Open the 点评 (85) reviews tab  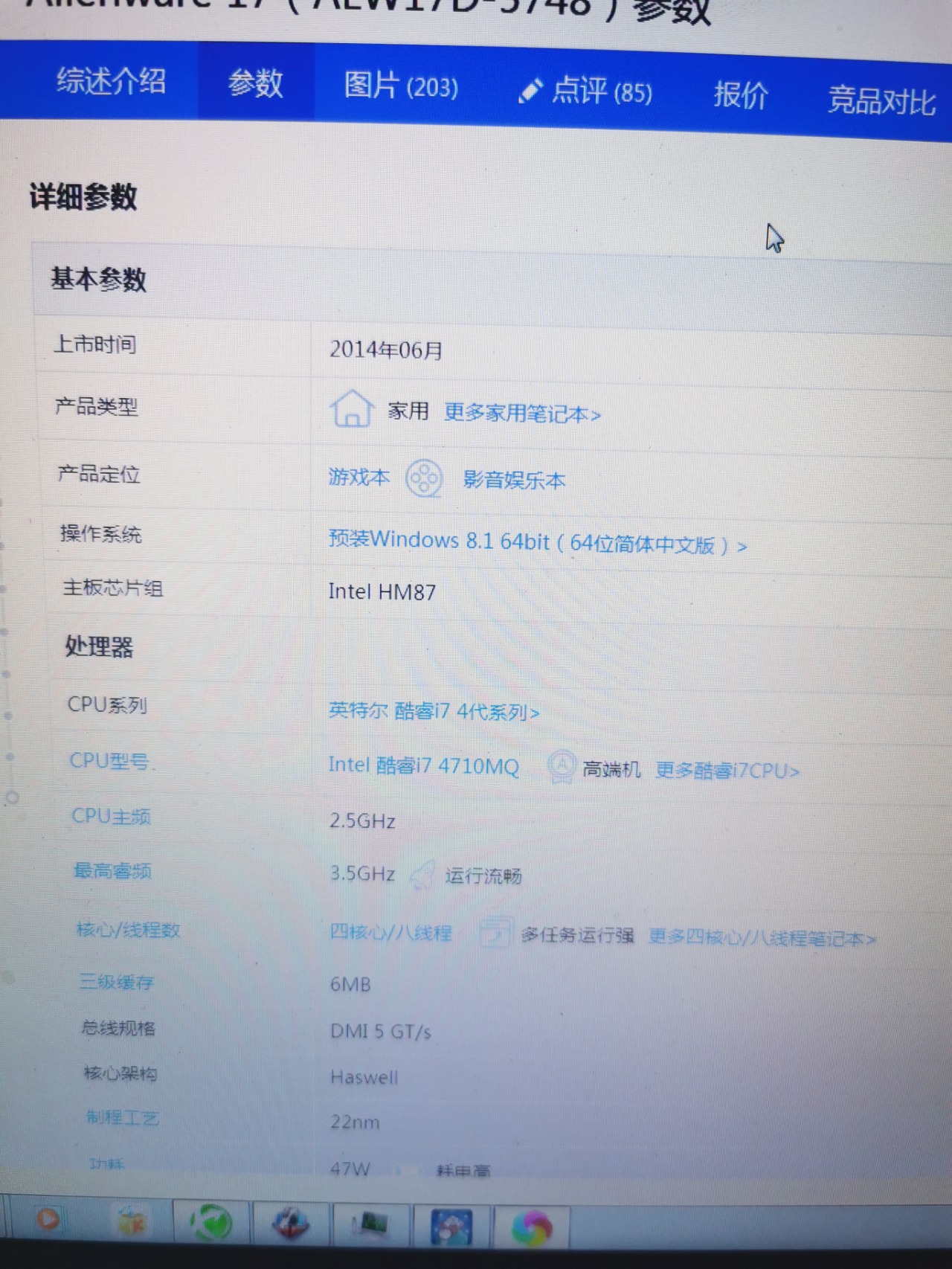click(602, 91)
